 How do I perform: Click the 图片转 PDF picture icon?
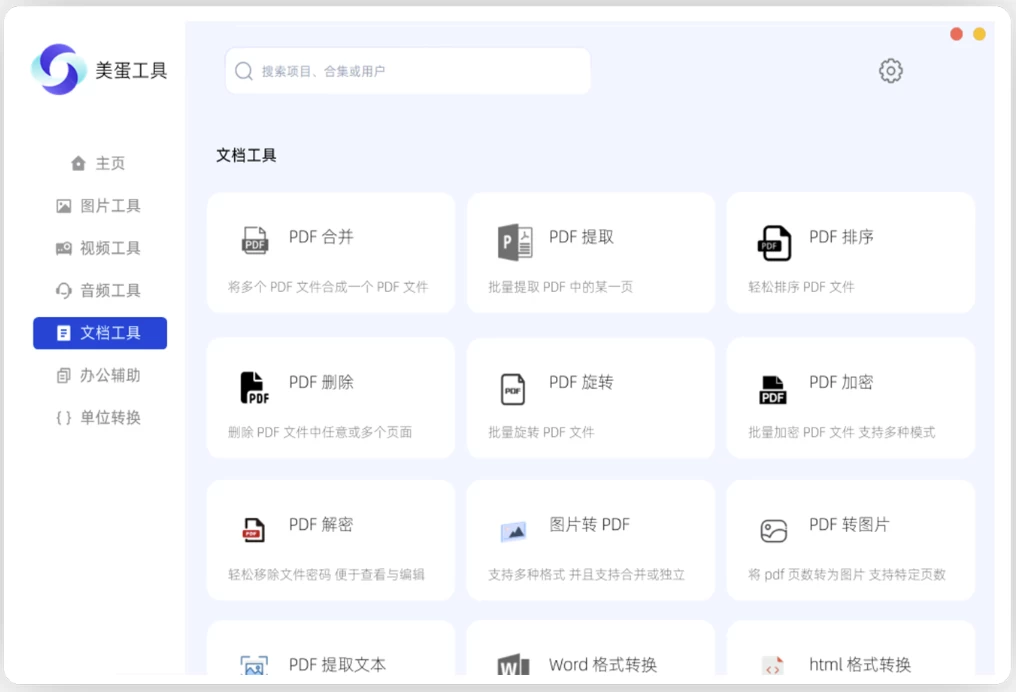(x=514, y=531)
